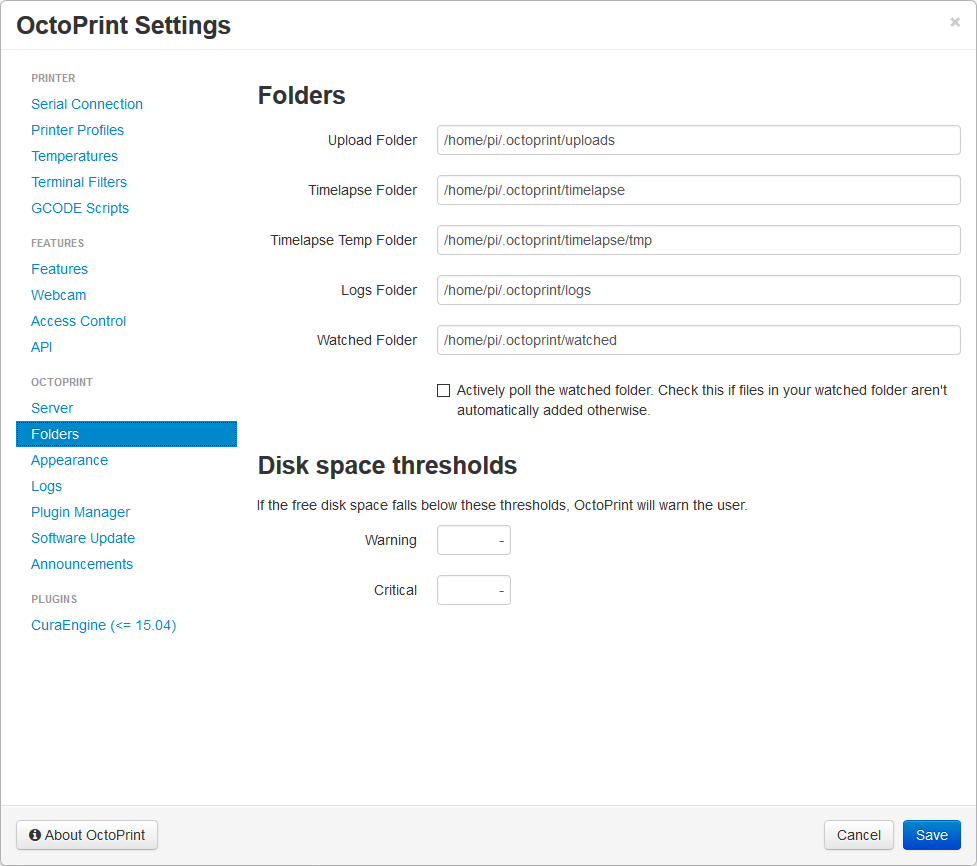Open Plugin Manager
The width and height of the screenshot is (977, 866).
click(x=80, y=512)
